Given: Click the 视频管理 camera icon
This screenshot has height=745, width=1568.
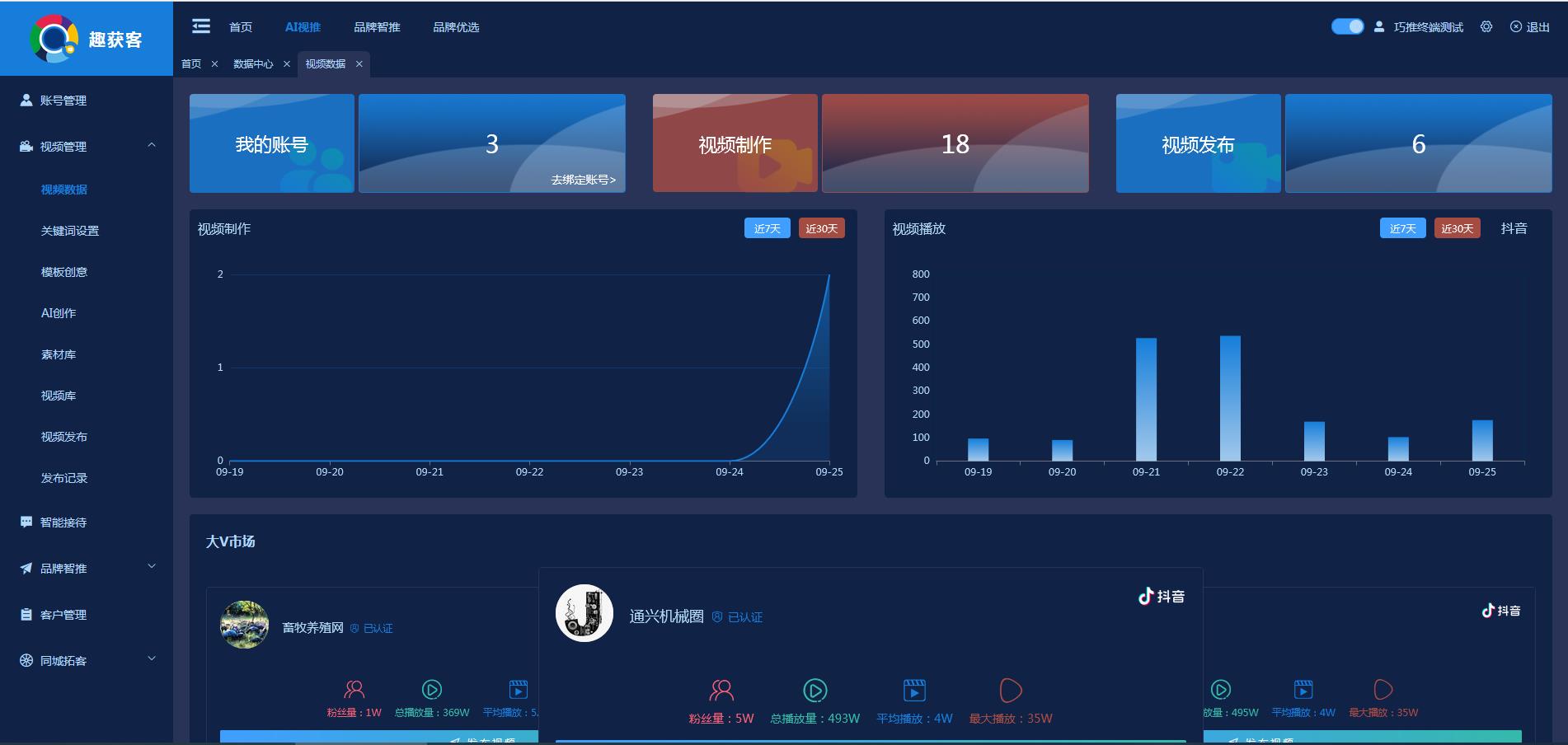Looking at the screenshot, I should click(26, 146).
